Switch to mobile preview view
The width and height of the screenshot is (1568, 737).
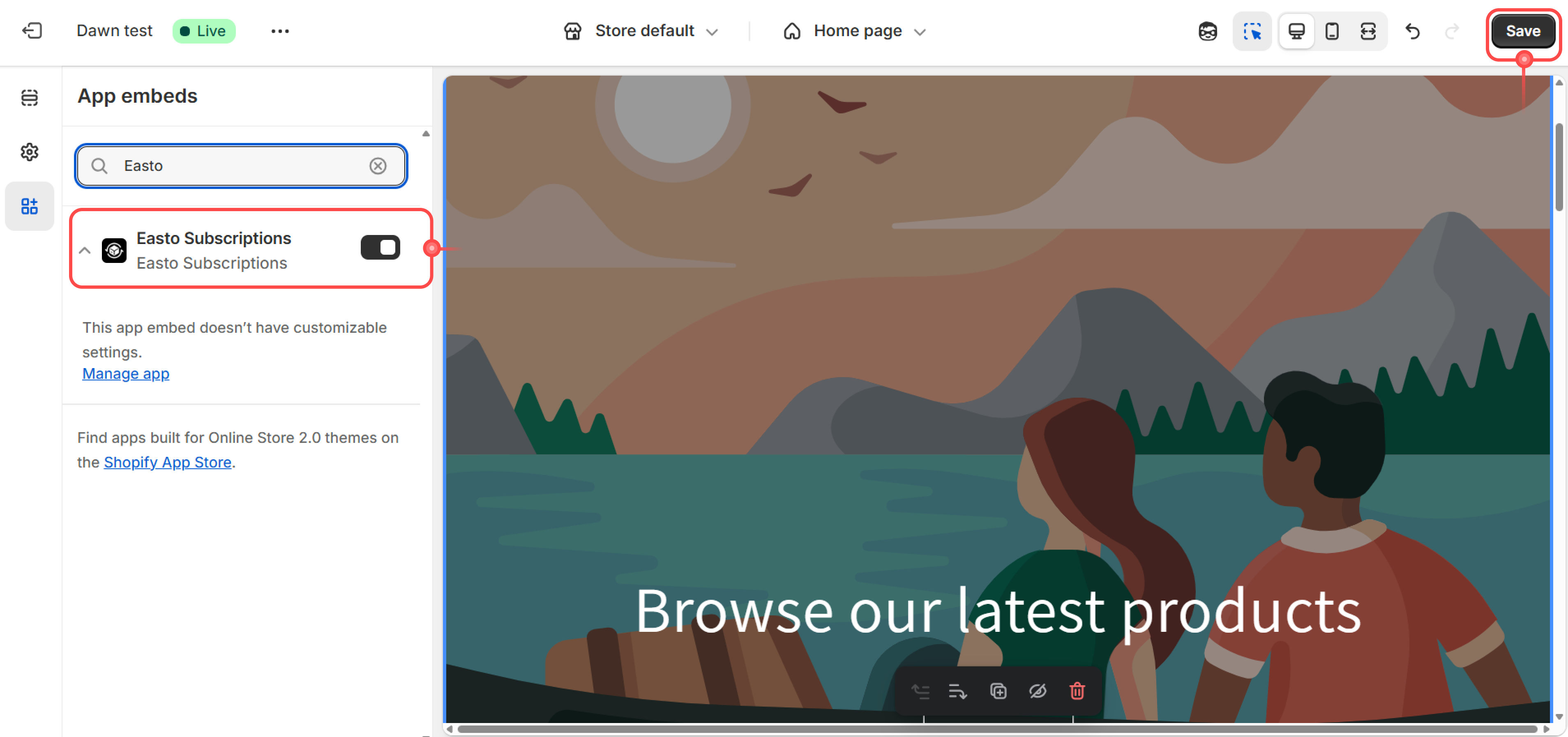coord(1332,31)
